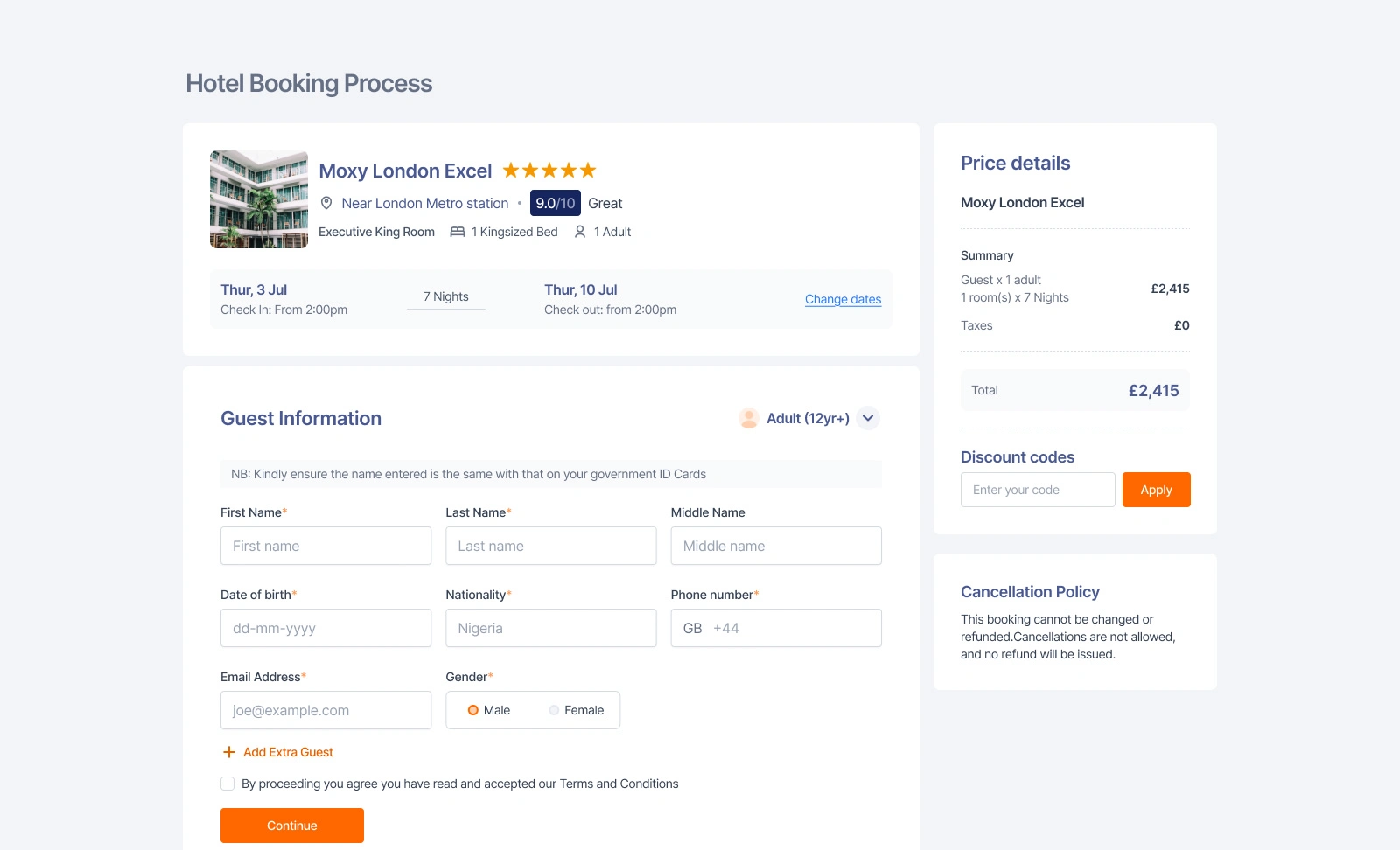Click the bed icon beside Kingsized Bed
The image size is (1400, 850).
pyautogui.click(x=457, y=232)
